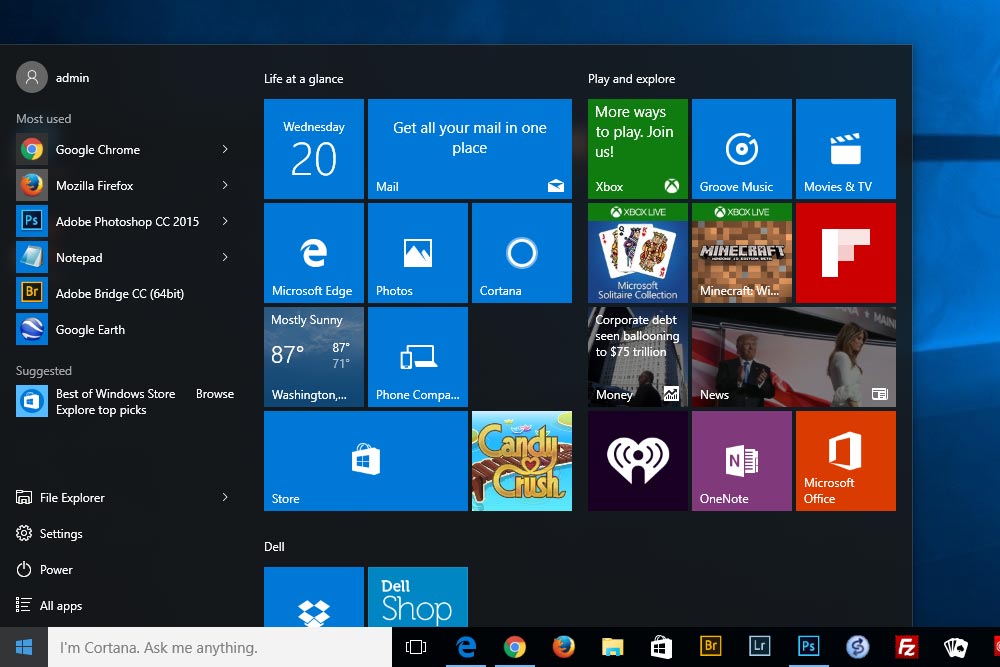The height and width of the screenshot is (667, 1000).
Task: Open the Microsoft Office tile
Action: [845, 461]
